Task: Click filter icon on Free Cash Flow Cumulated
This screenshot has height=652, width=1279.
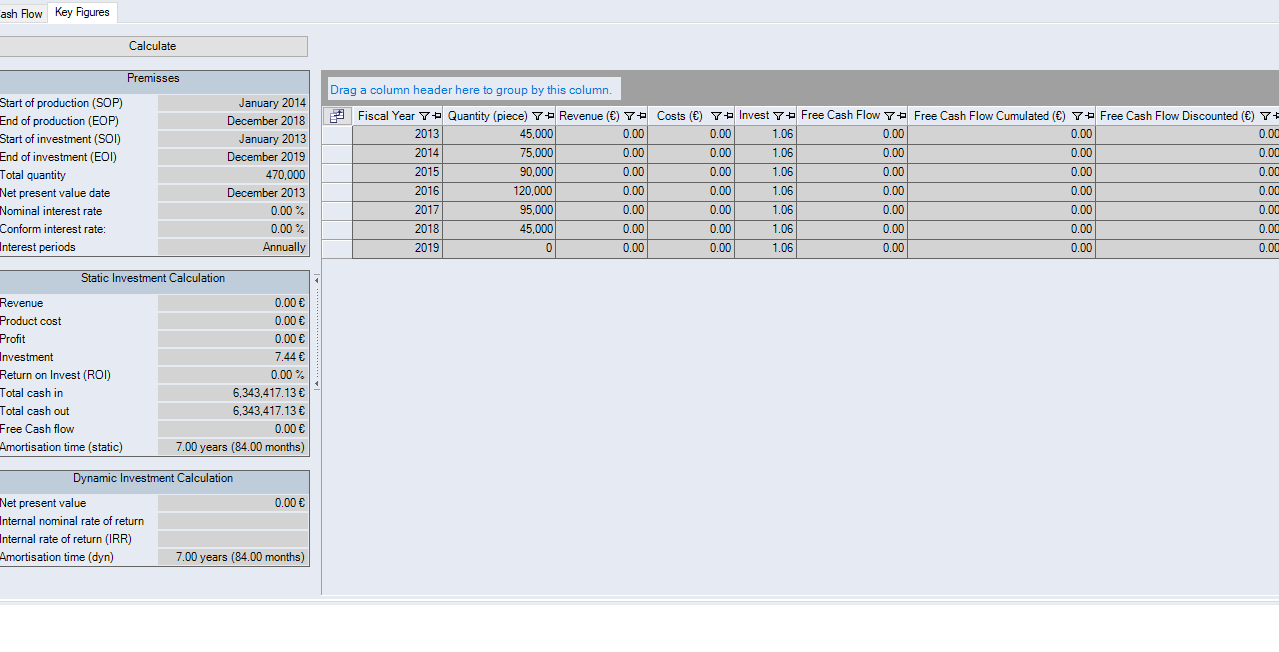Action: [1077, 116]
